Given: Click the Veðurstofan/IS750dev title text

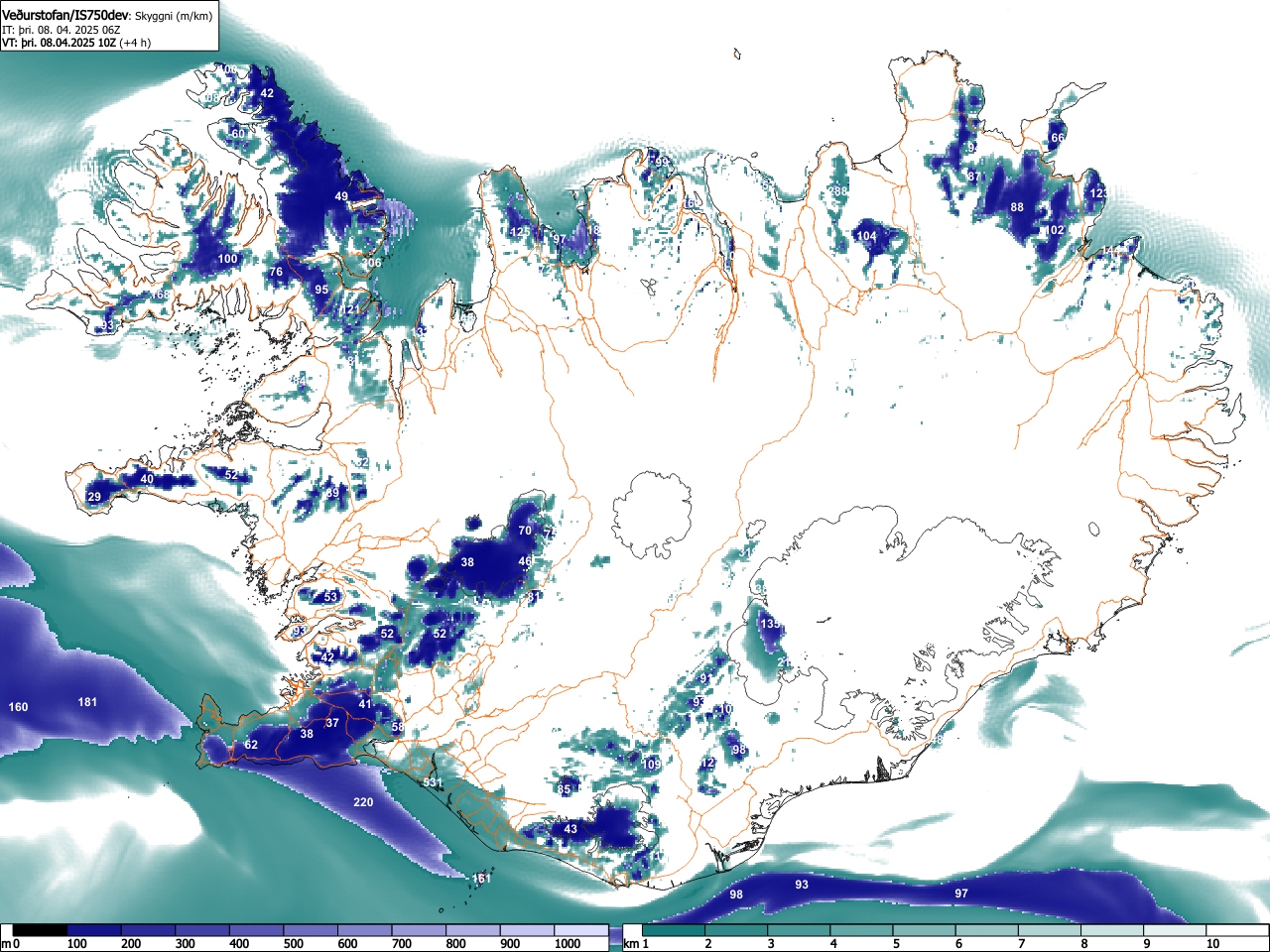Looking at the screenshot, I should [x=65, y=15].
